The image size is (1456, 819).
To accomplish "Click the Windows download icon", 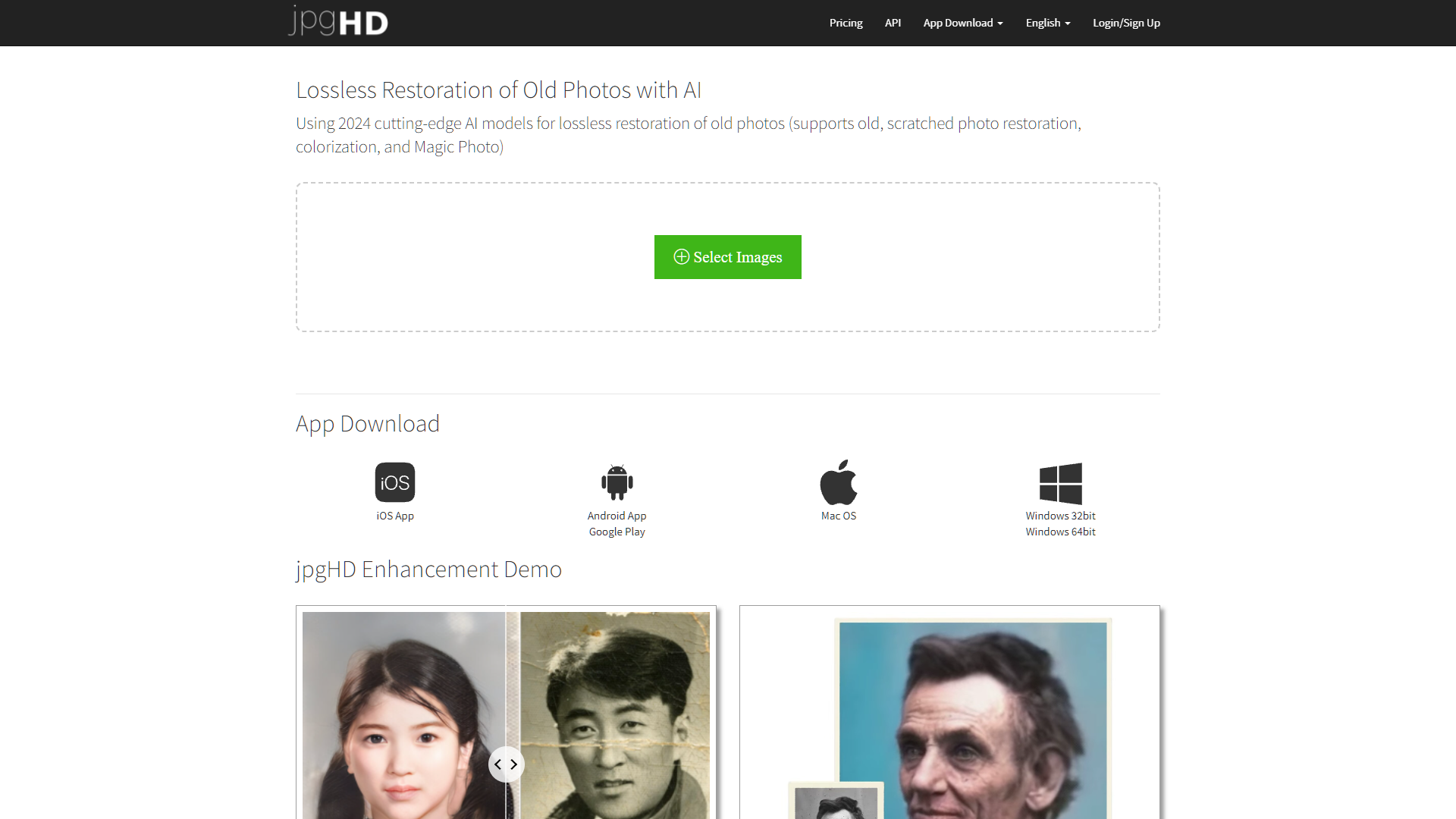I will [x=1059, y=483].
